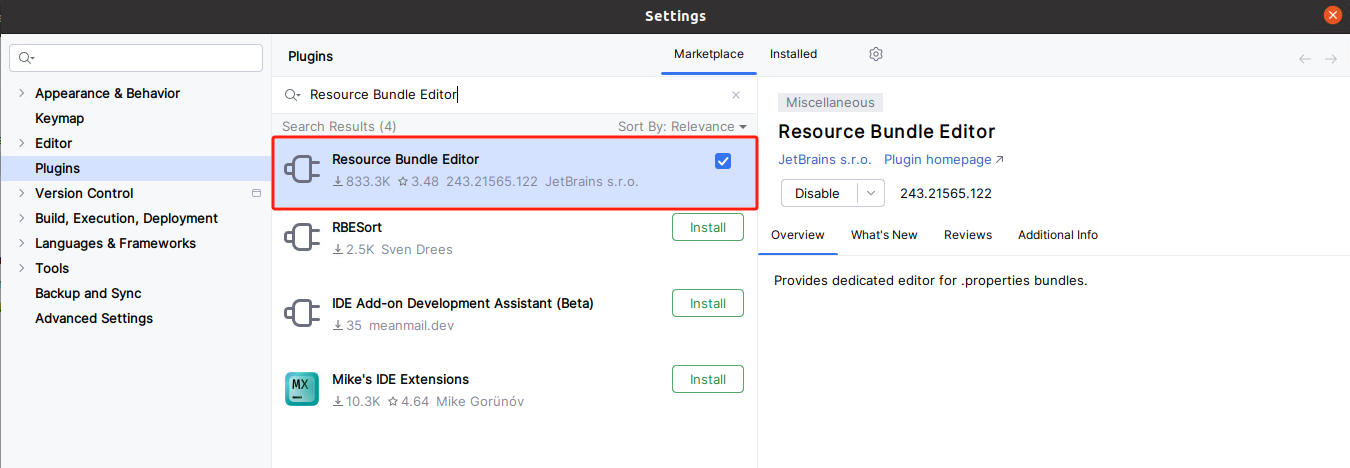The width and height of the screenshot is (1350, 468).
Task: Click the RBESort plugin icon
Action: point(302,238)
